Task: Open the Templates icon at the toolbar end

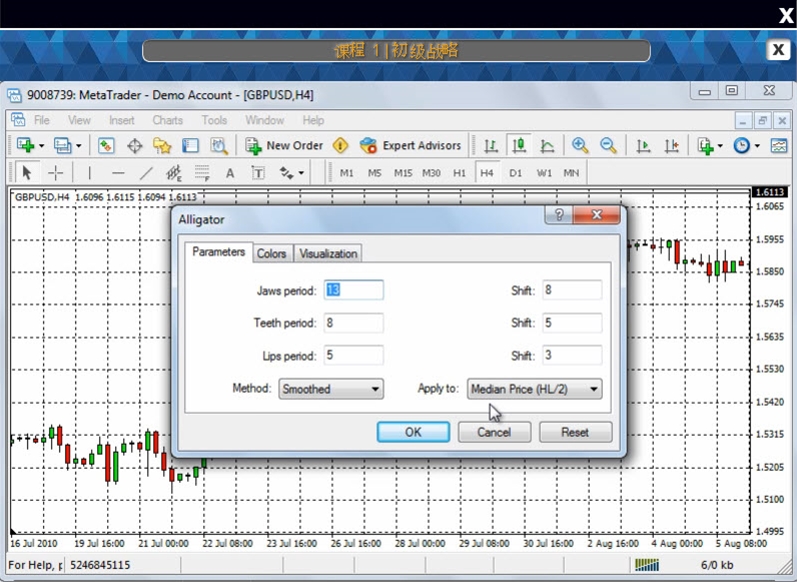Action: pyautogui.click(x=779, y=146)
